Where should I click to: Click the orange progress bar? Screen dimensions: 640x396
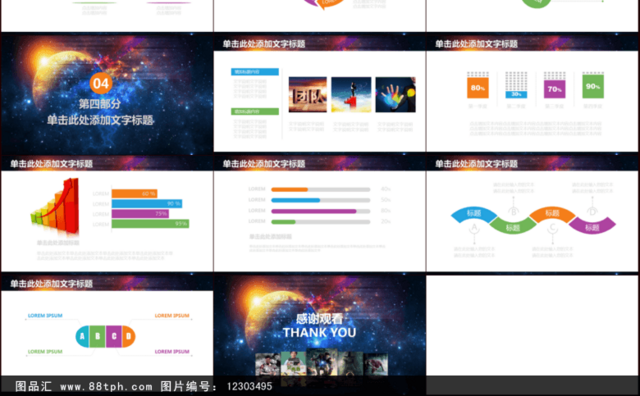pos(289,189)
